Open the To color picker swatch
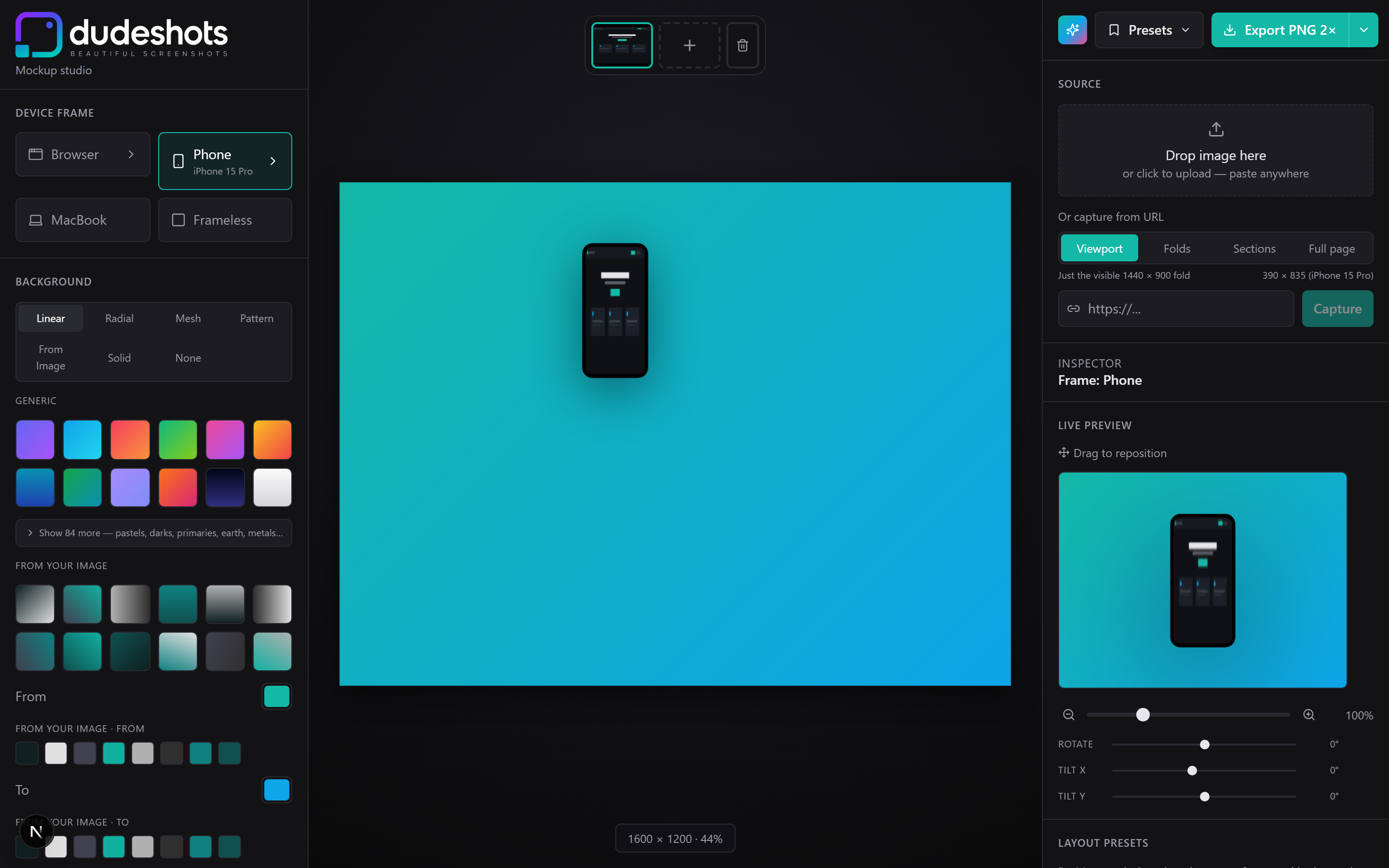1389x868 pixels. click(x=277, y=790)
